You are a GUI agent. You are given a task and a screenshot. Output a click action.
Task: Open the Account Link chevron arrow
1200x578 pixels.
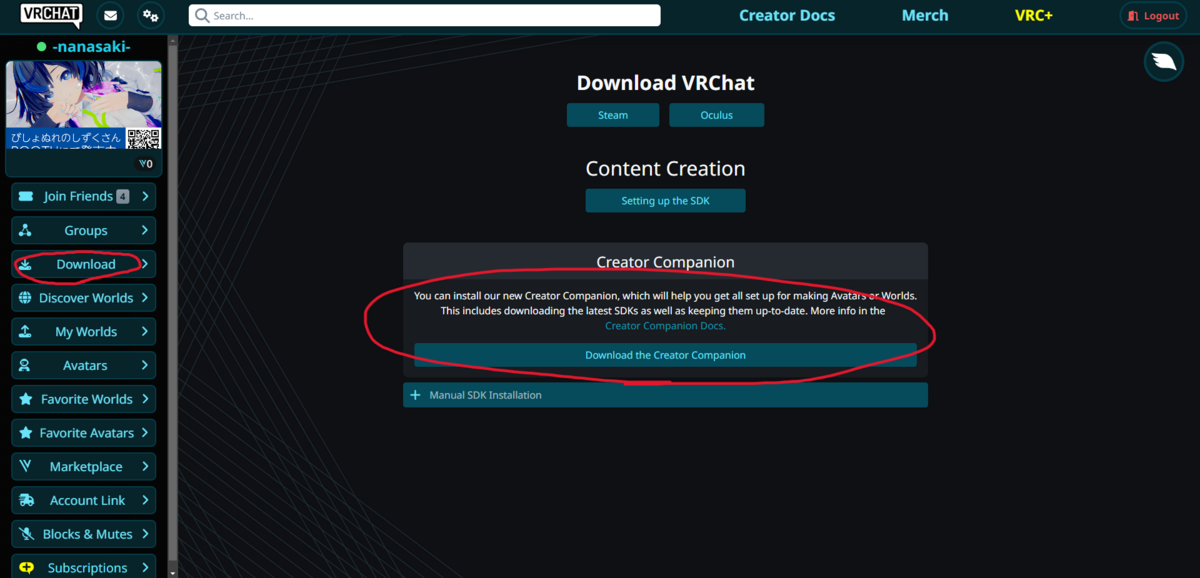tap(145, 501)
